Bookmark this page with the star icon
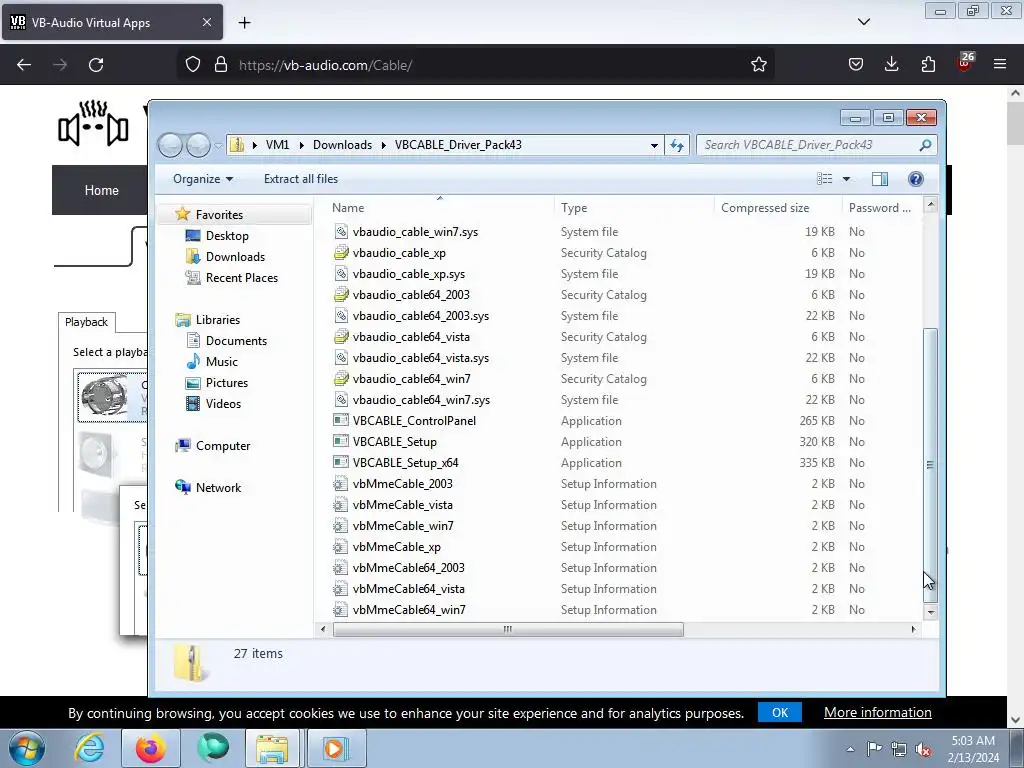 tap(758, 64)
